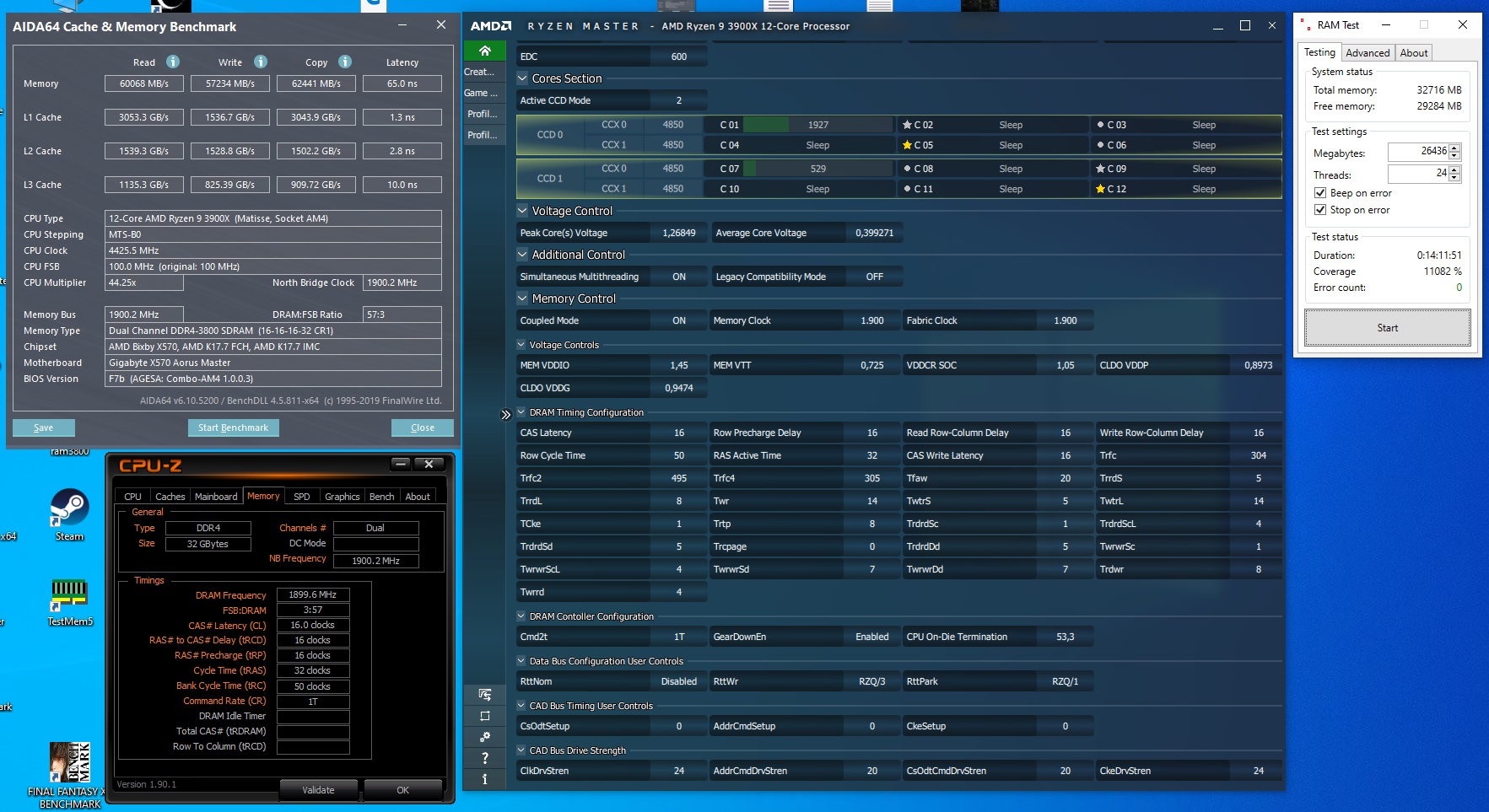Collapse DRAM Timing Configuration subsection
The width and height of the screenshot is (1489, 812).
coord(521,412)
